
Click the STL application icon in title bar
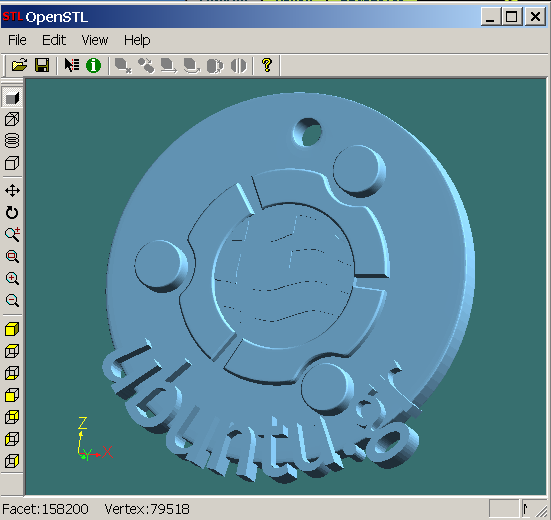(x=13, y=16)
